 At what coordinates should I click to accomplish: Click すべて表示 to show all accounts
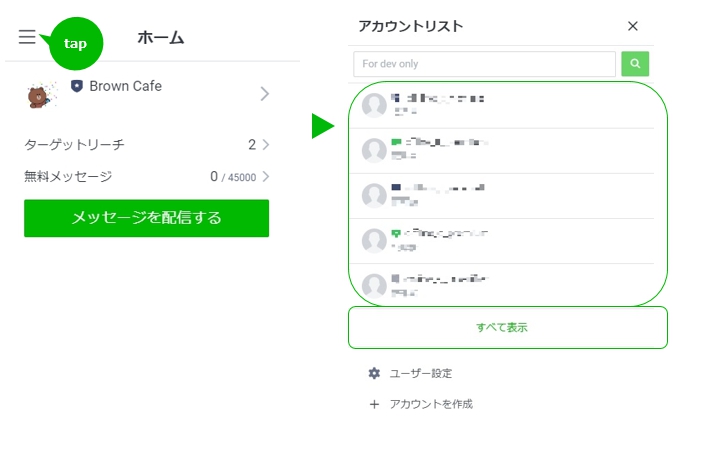pos(507,327)
